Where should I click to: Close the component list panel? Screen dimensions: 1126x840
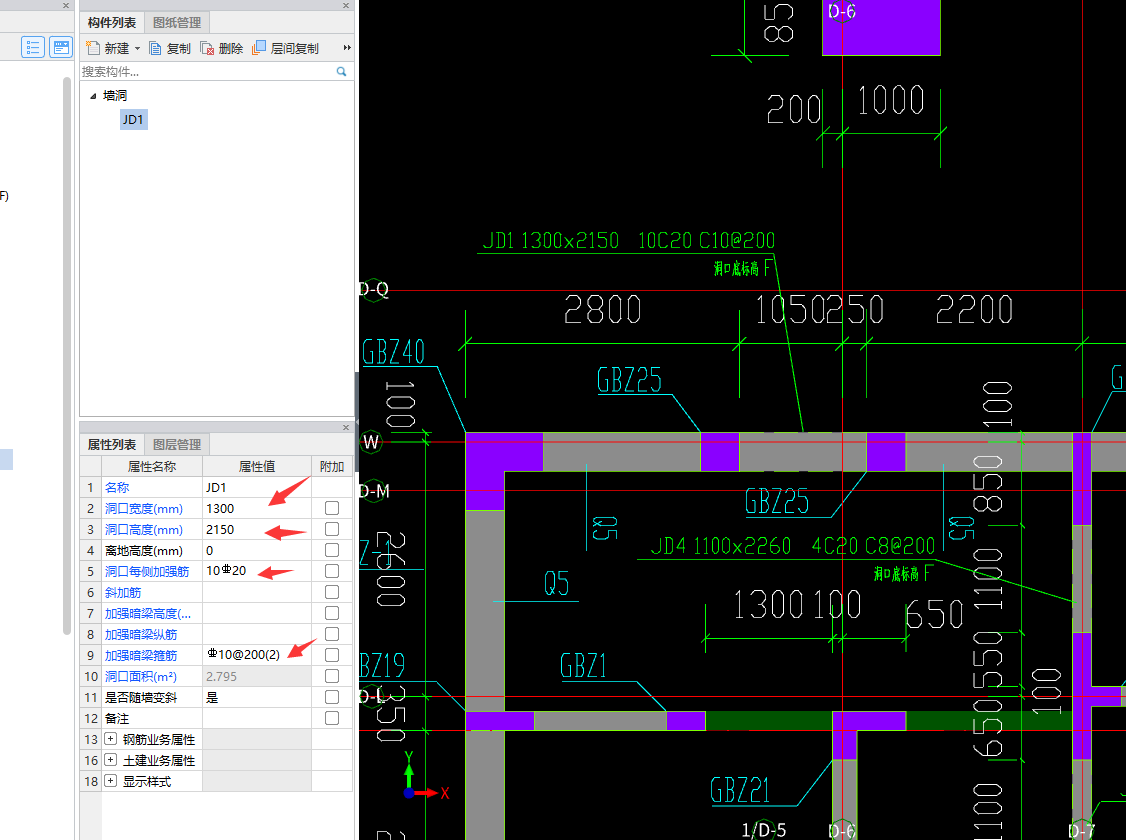345,5
